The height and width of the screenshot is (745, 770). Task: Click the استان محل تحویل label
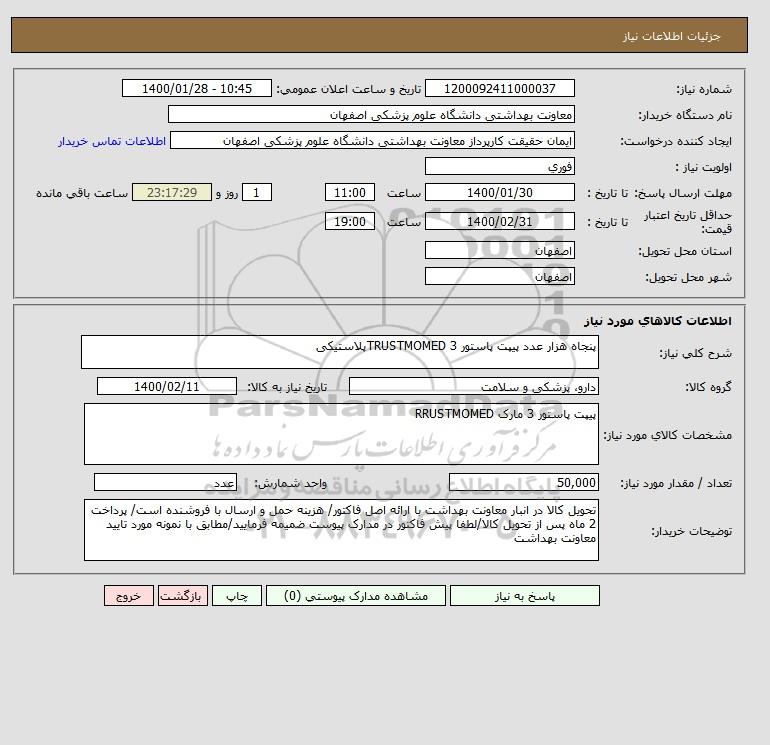click(x=685, y=251)
